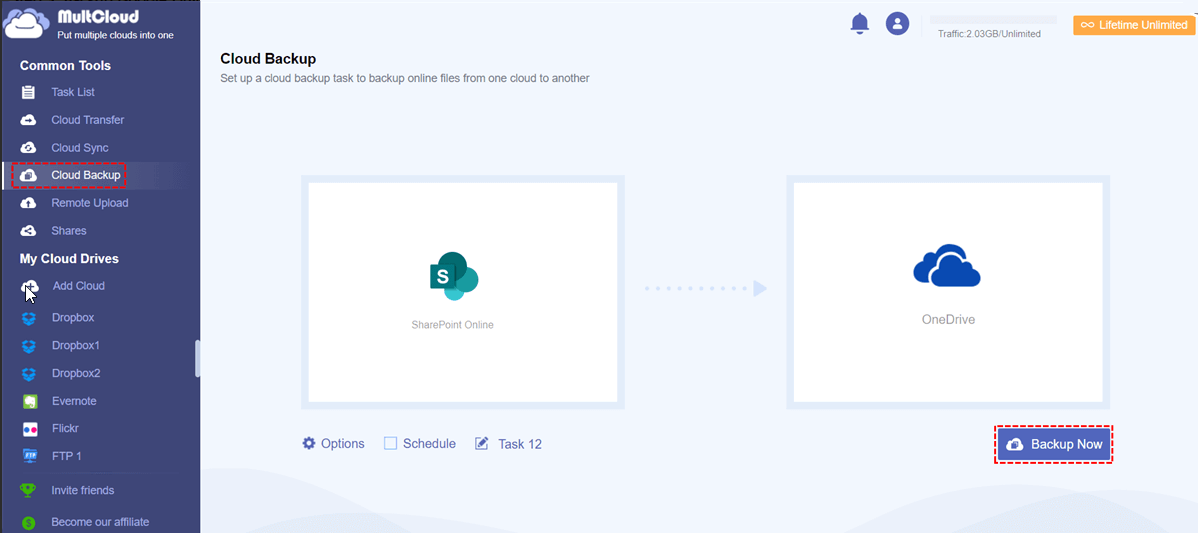Image resolution: width=1198 pixels, height=533 pixels.
Task: Click the Common Tools section heading
Action: 65,66
